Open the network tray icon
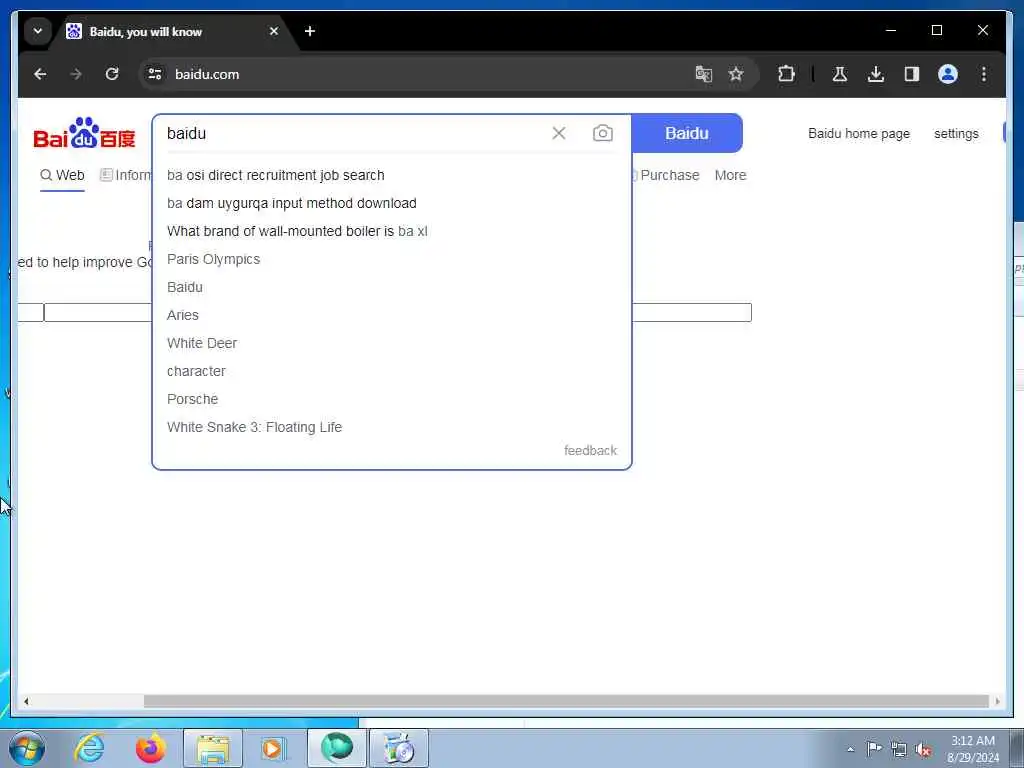 [899, 750]
